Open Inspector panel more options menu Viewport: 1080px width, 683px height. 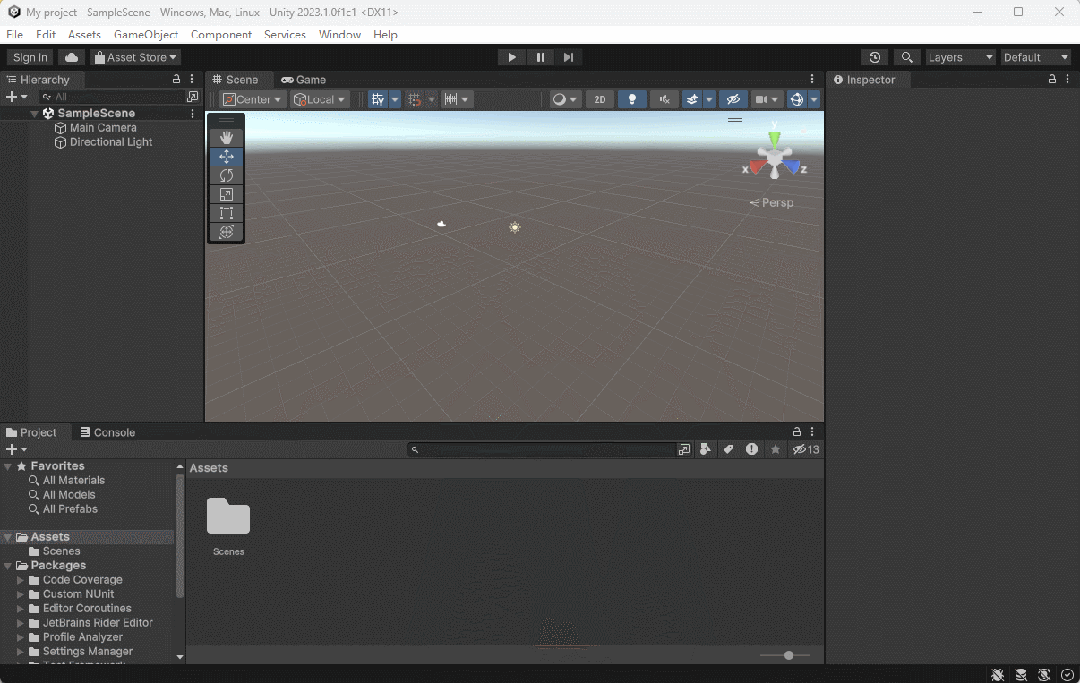[x=1068, y=79]
